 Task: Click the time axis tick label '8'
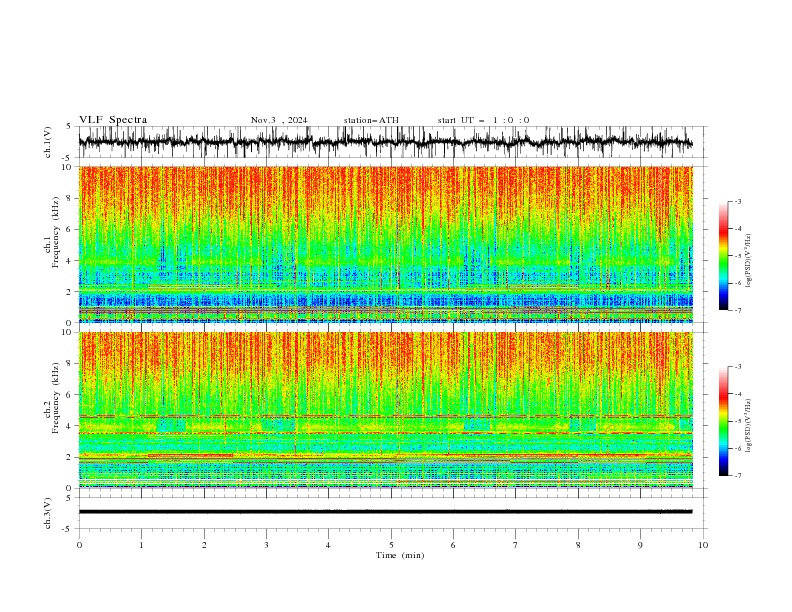(x=578, y=545)
